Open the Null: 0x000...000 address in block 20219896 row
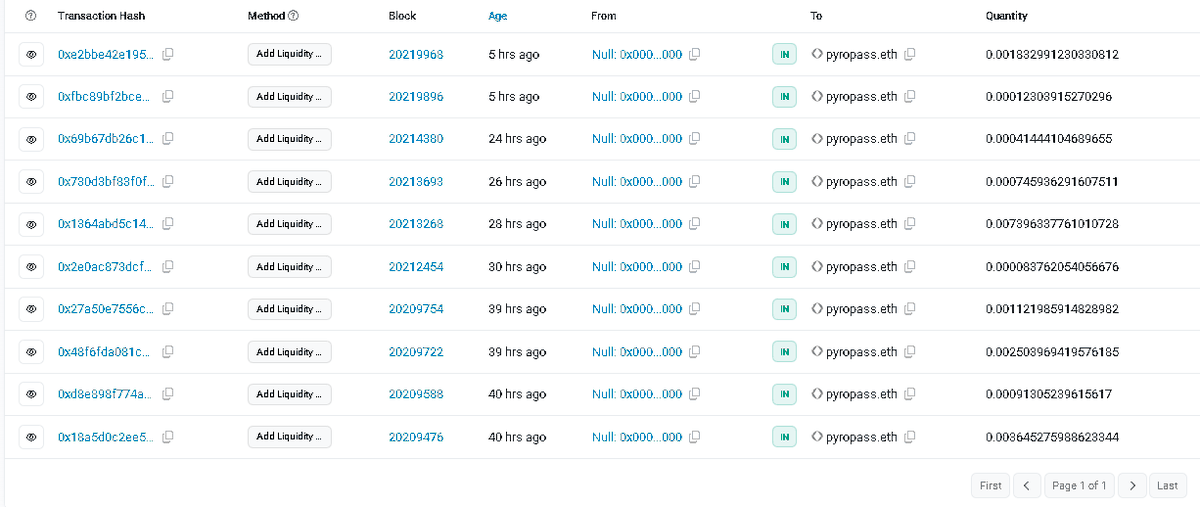The width and height of the screenshot is (1200, 507). tap(637, 97)
